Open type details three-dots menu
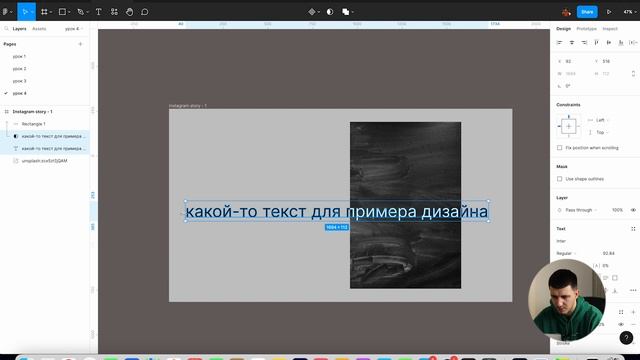Viewport: 640px width, 360px height. [x=633, y=290]
